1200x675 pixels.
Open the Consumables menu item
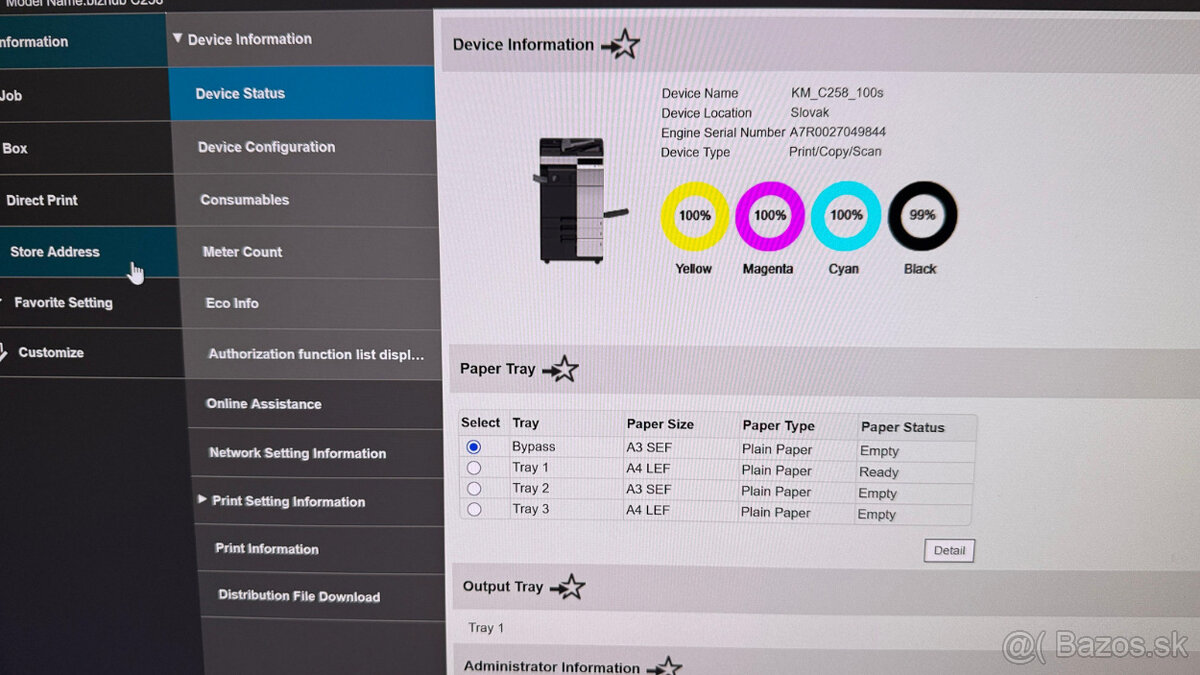coord(245,200)
